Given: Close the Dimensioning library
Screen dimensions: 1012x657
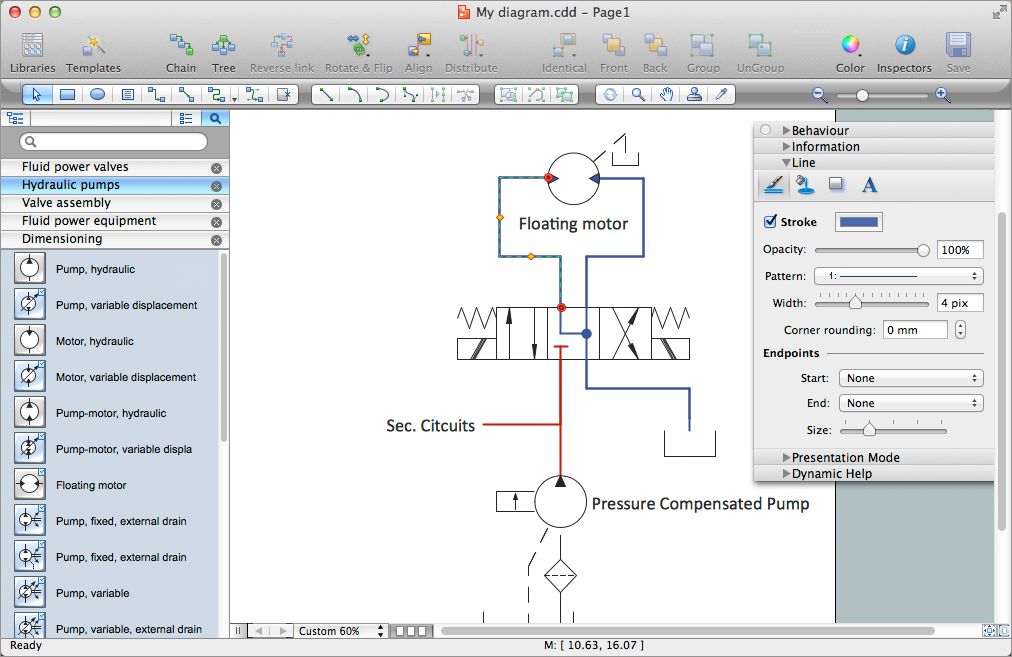Looking at the screenshot, I should [x=216, y=240].
